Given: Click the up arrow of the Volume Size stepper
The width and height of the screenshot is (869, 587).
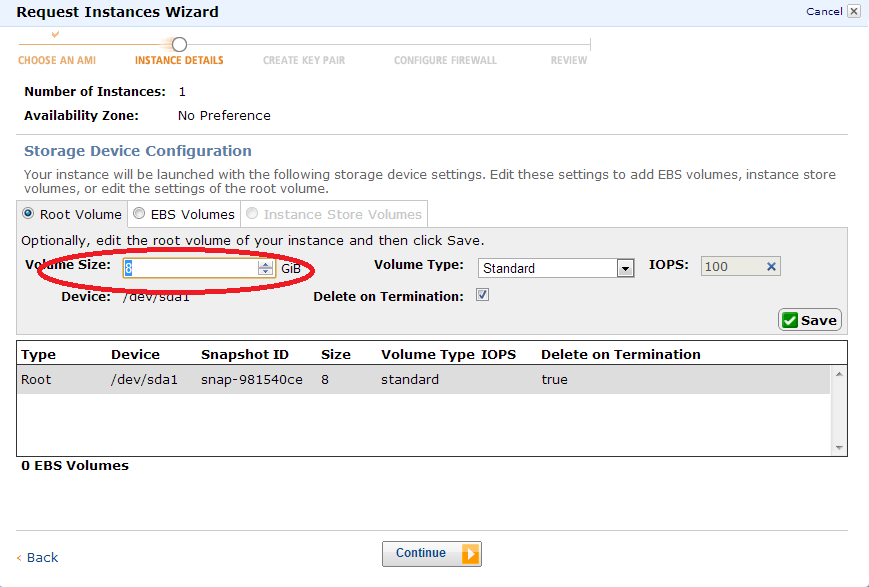Looking at the screenshot, I should pos(265,263).
